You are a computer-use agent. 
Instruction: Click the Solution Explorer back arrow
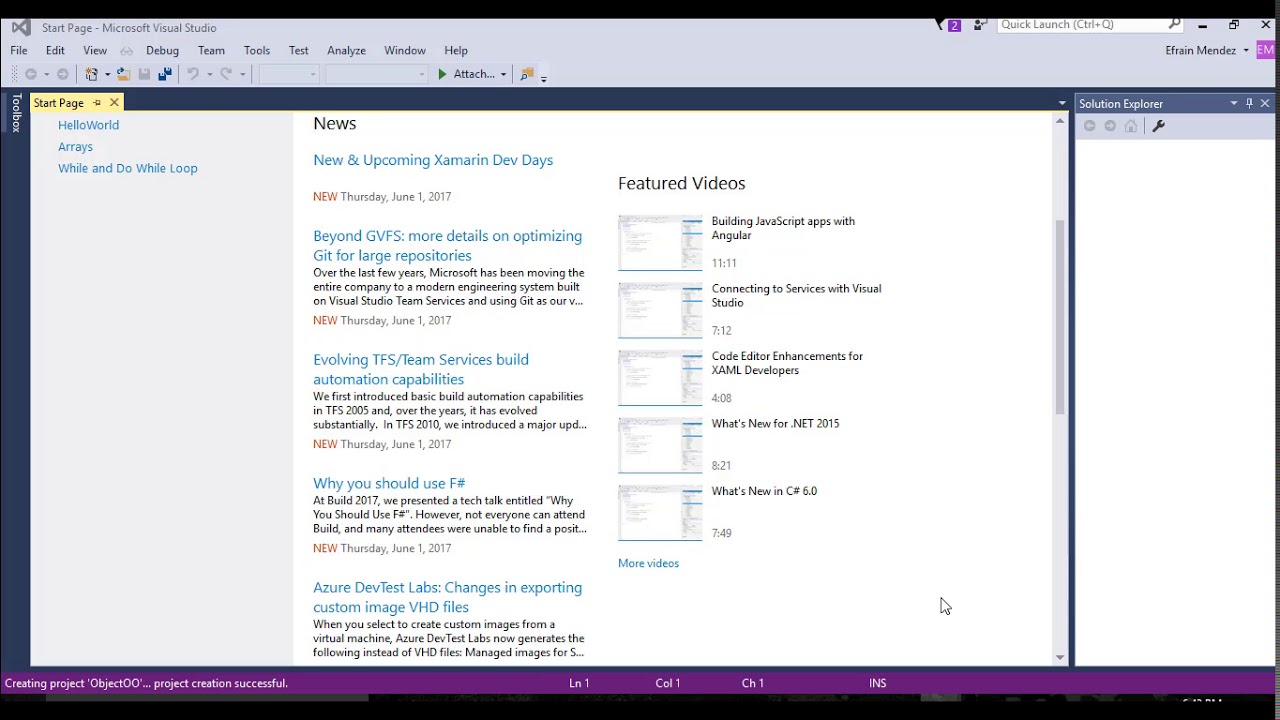pyautogui.click(x=1089, y=126)
